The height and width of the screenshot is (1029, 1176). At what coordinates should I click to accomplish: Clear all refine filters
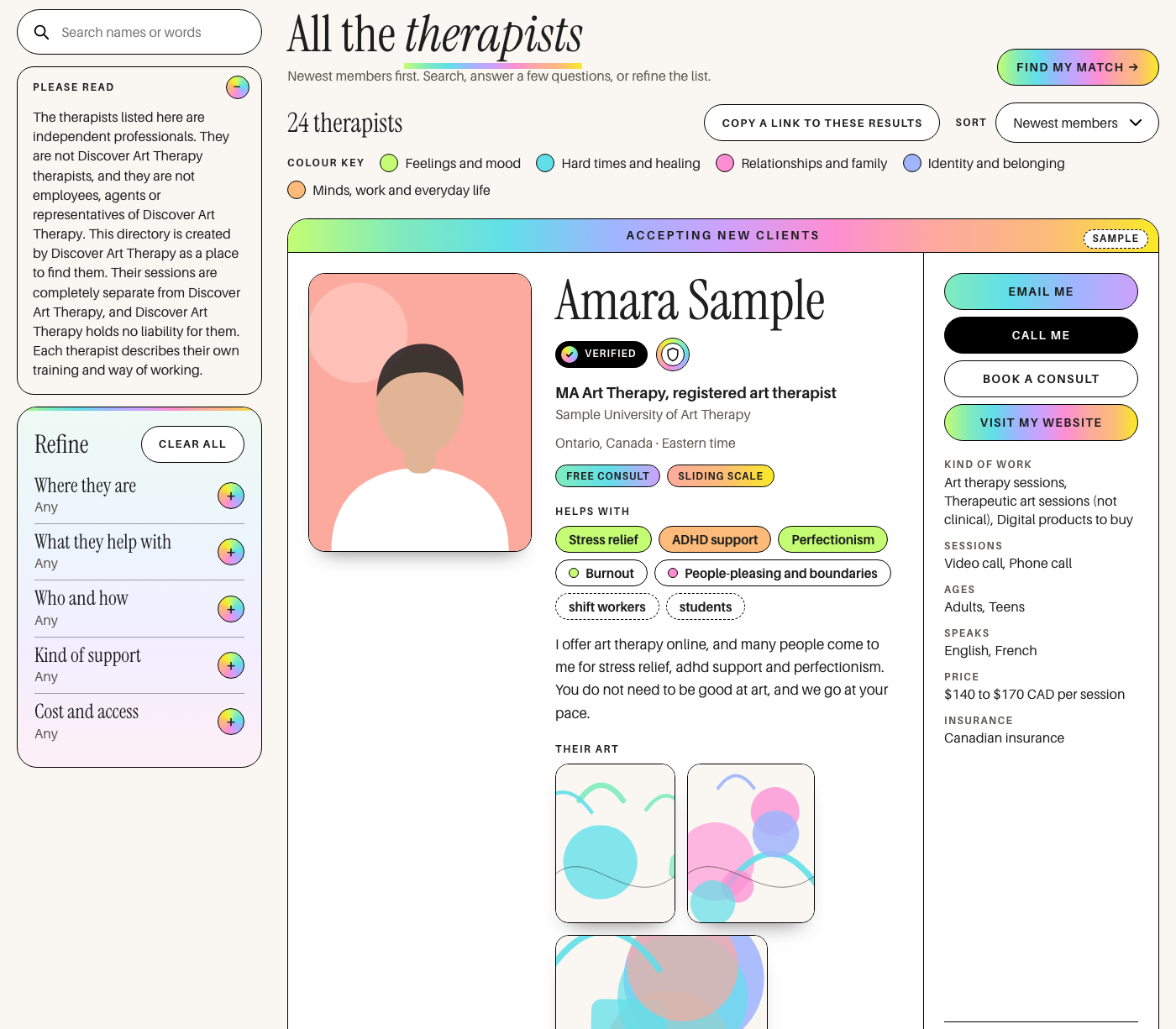192,444
